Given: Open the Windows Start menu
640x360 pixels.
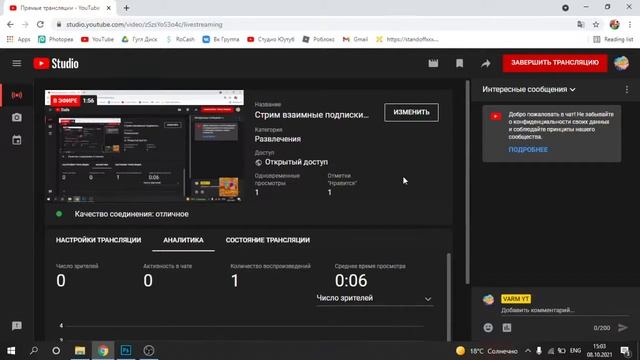Looking at the screenshot, I should 11,351.
